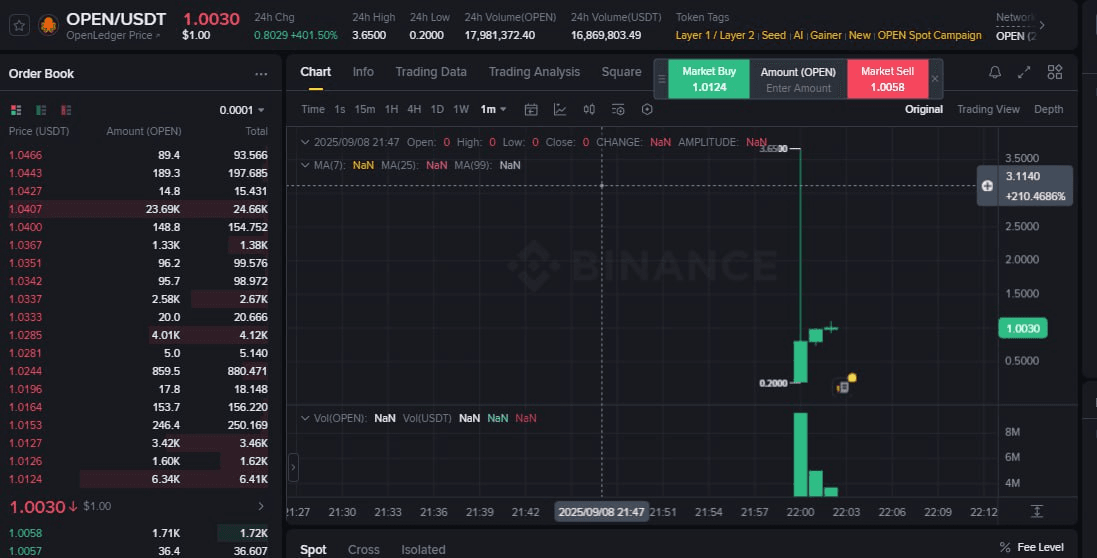Expand chart to fullscreen
Image resolution: width=1097 pixels, height=558 pixels.
(x=1024, y=72)
